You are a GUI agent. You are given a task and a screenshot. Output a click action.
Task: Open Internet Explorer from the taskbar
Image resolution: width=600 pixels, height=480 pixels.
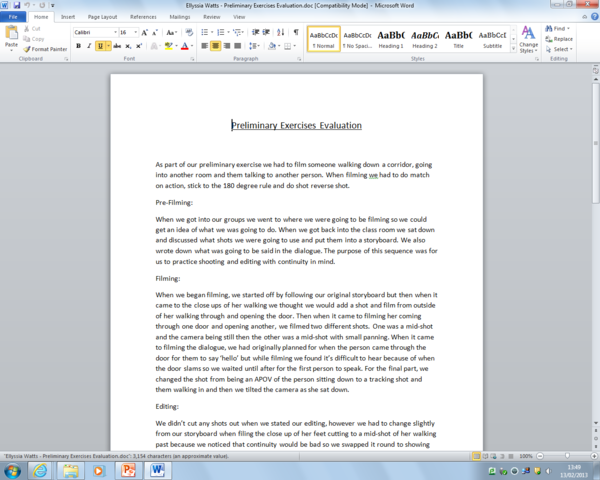click(39, 470)
